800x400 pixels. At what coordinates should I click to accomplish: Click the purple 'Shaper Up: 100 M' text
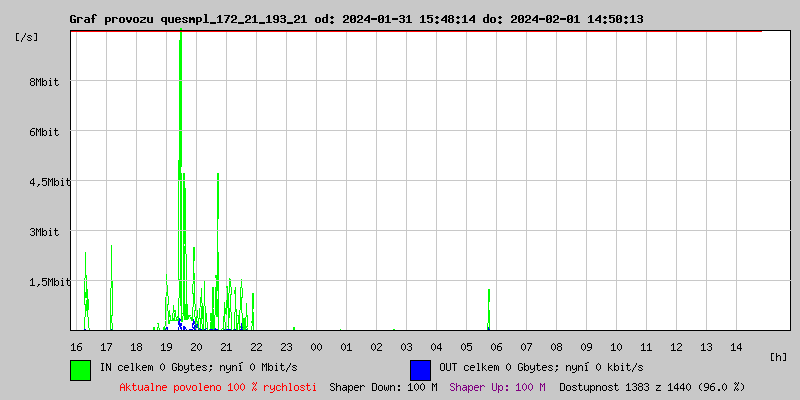pos(497,387)
